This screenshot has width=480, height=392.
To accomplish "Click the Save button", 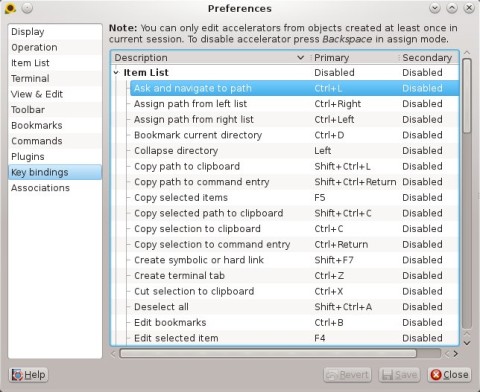I will [399, 375].
